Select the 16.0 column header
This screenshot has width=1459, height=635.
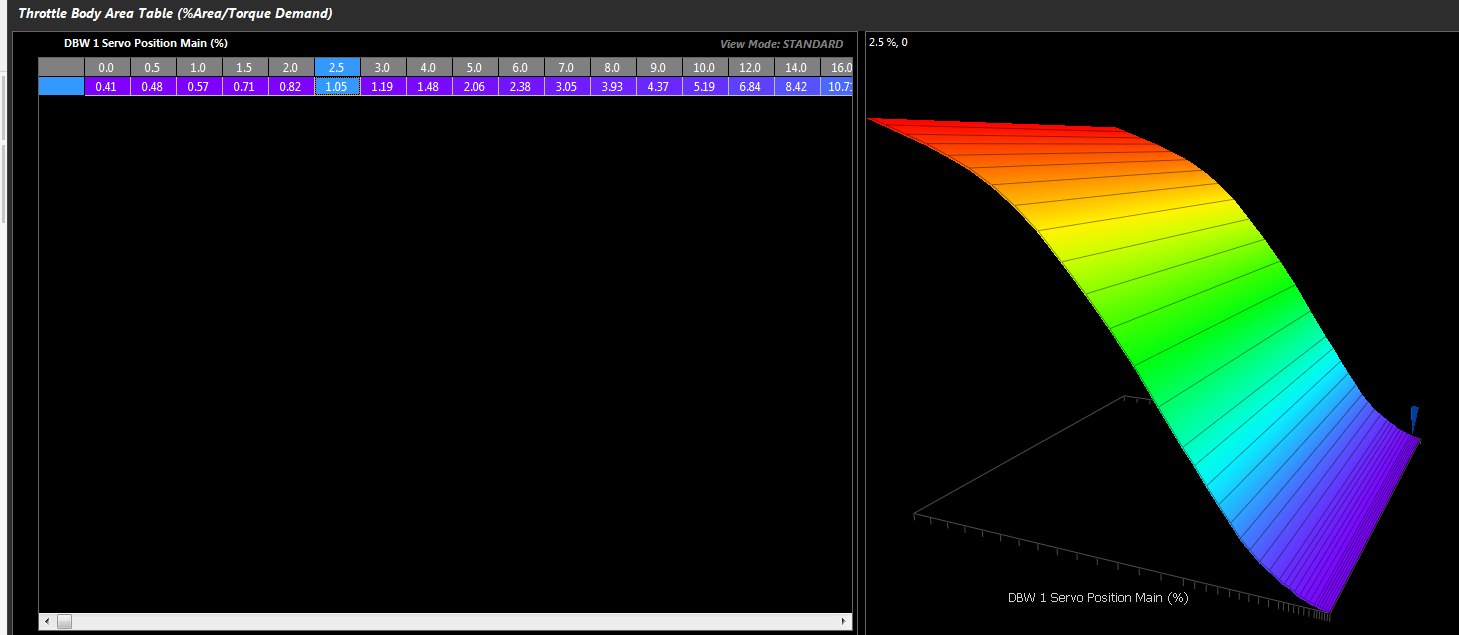tap(839, 67)
